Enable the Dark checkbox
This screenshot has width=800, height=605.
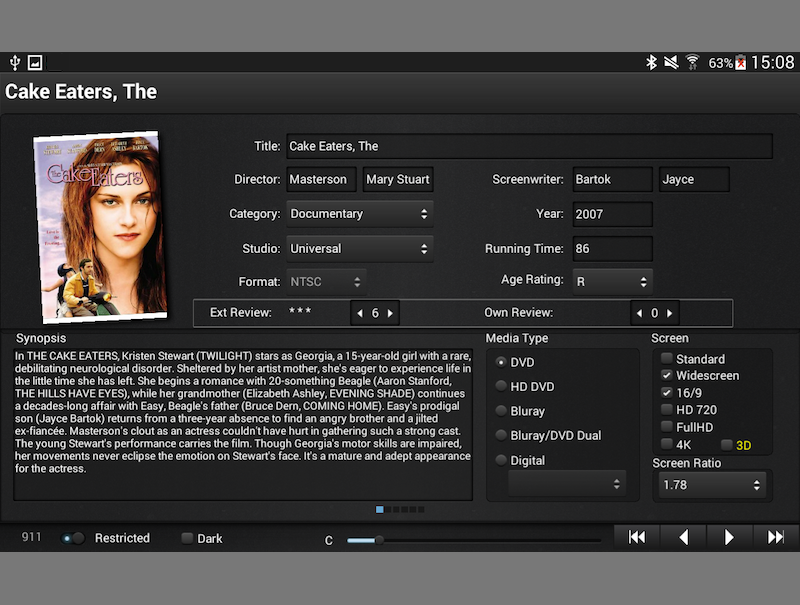tap(187, 538)
